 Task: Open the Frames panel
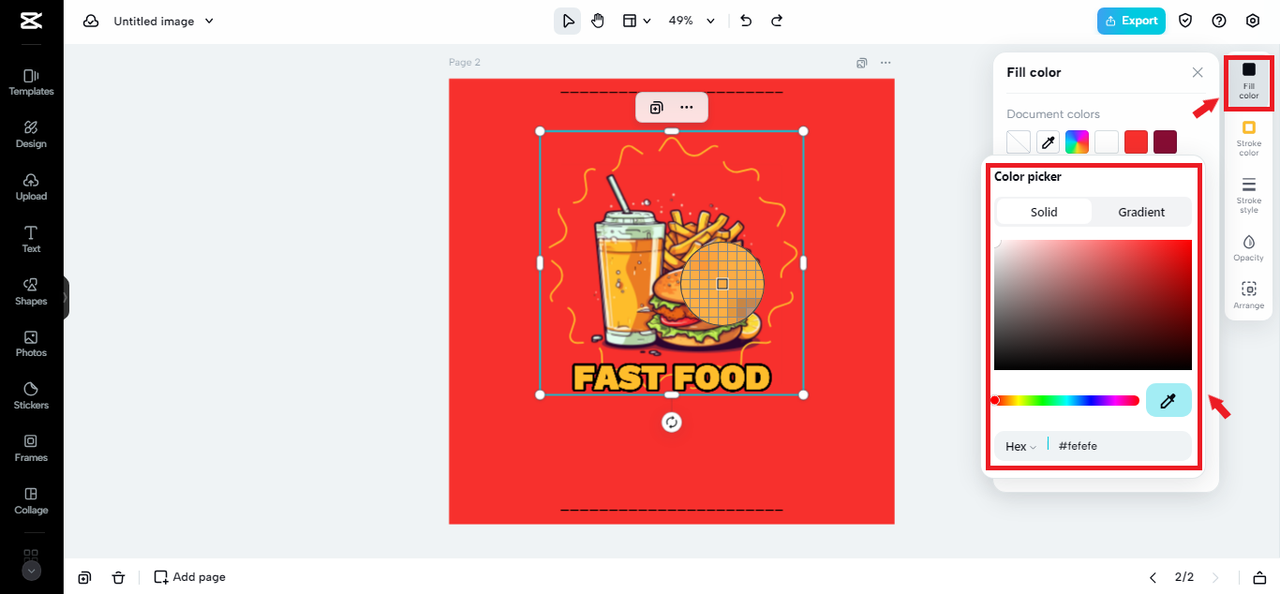pos(31,448)
